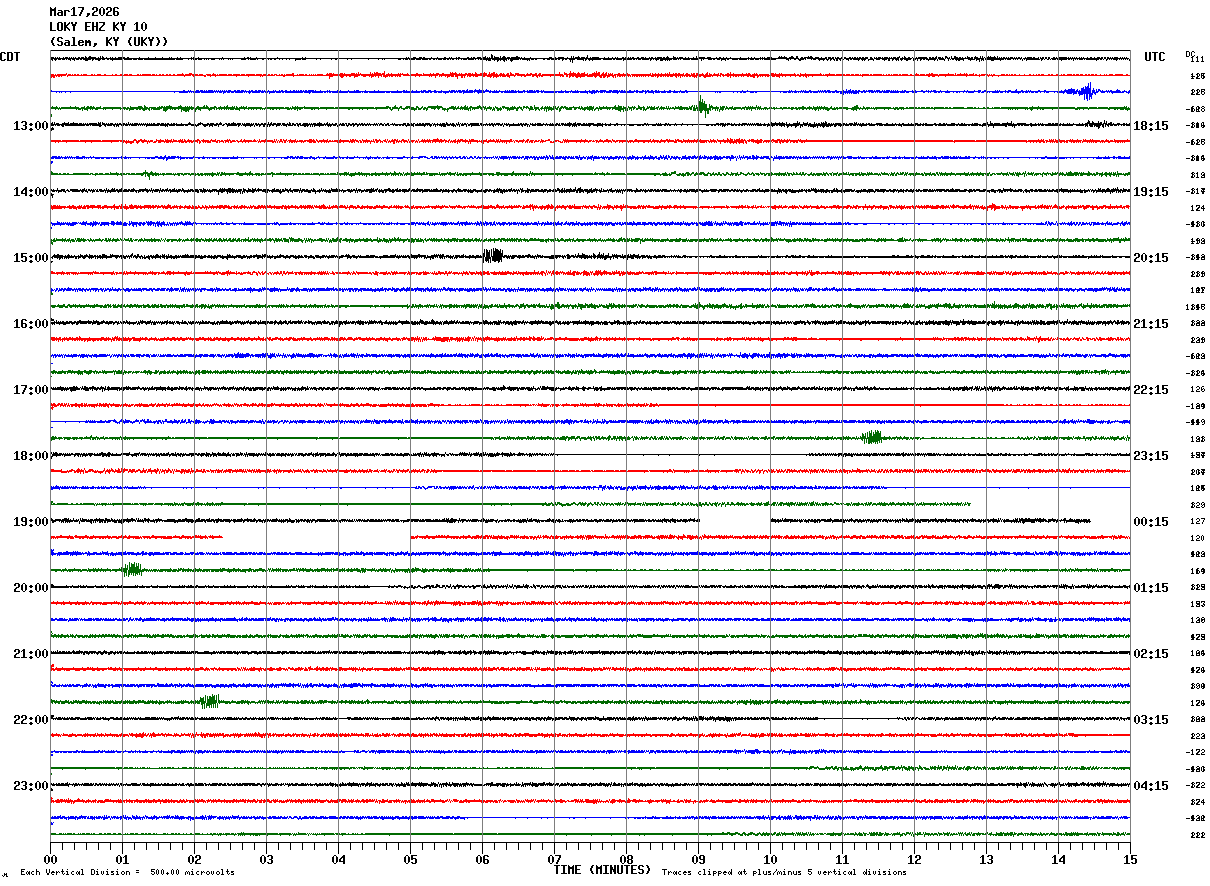Click the blue seismic burst near minute 14
This screenshot has height=886, width=1210.
(1085, 92)
